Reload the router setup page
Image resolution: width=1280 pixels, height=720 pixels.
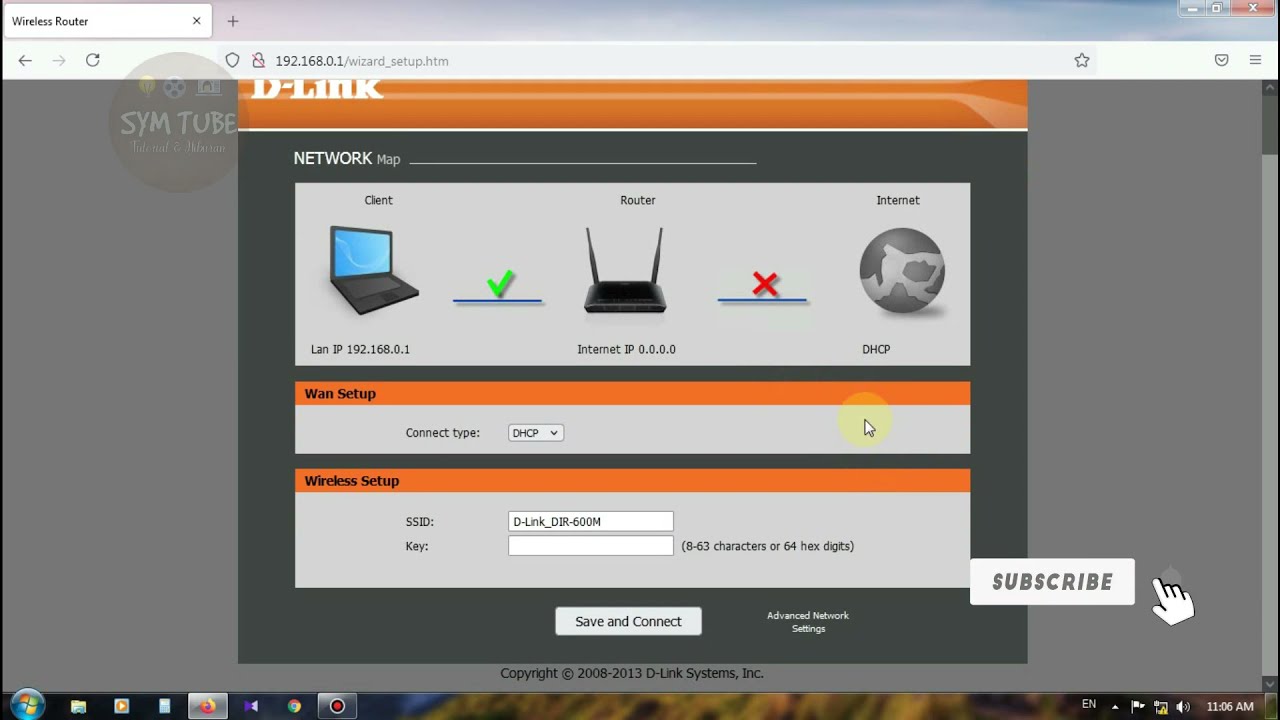coord(93,61)
